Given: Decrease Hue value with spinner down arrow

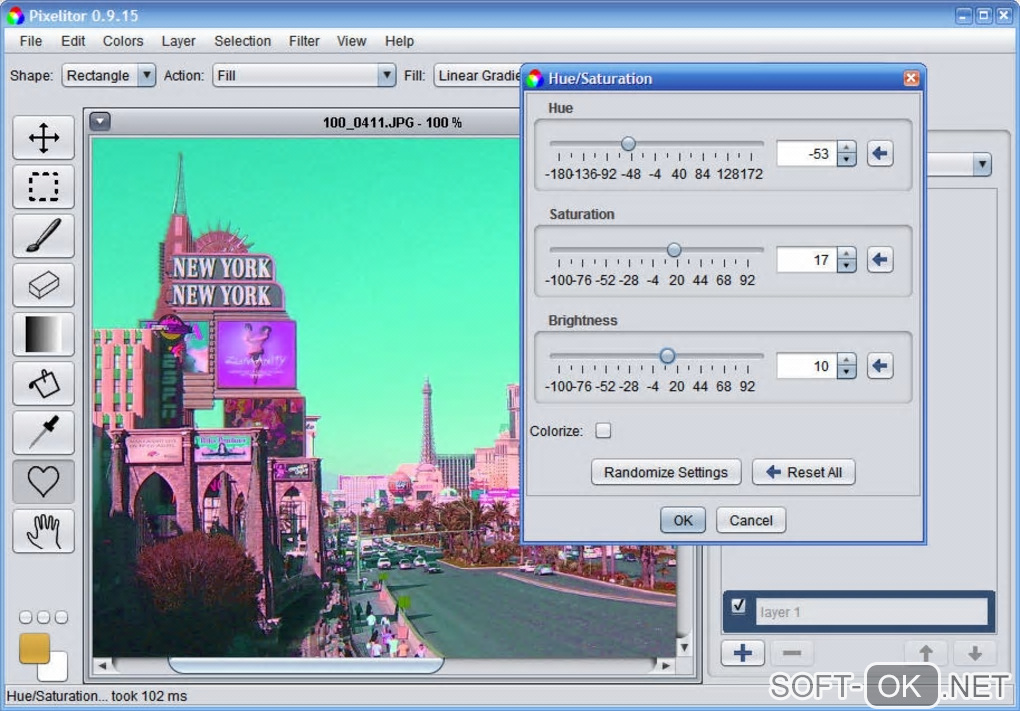Looking at the screenshot, I should point(846,160).
